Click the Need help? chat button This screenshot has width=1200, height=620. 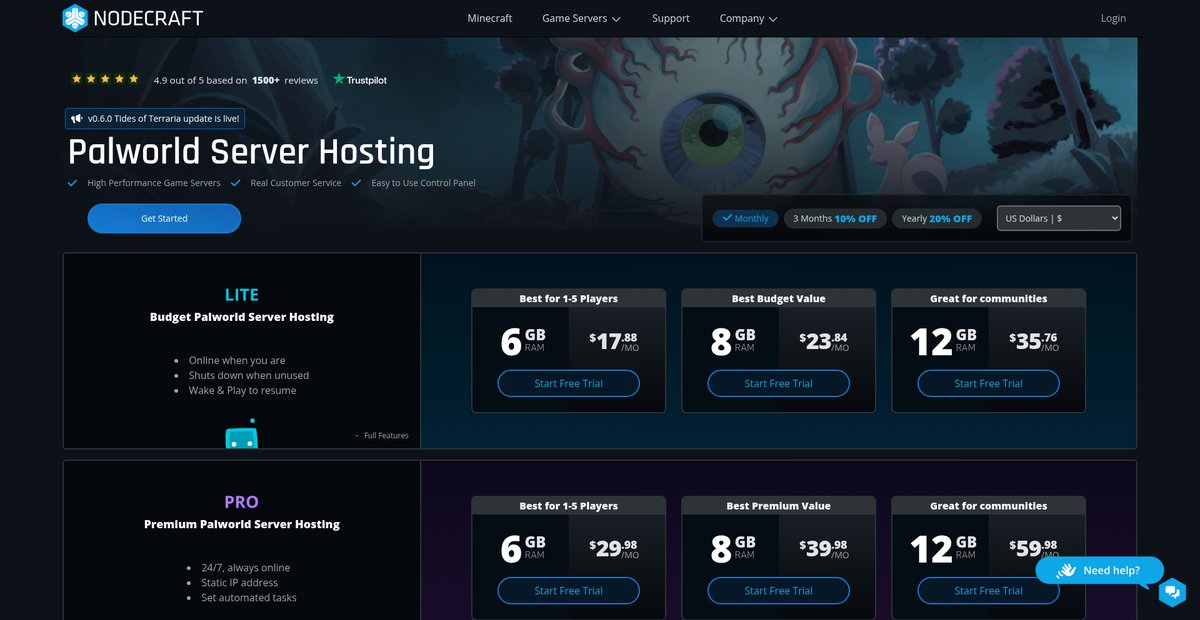point(1100,570)
